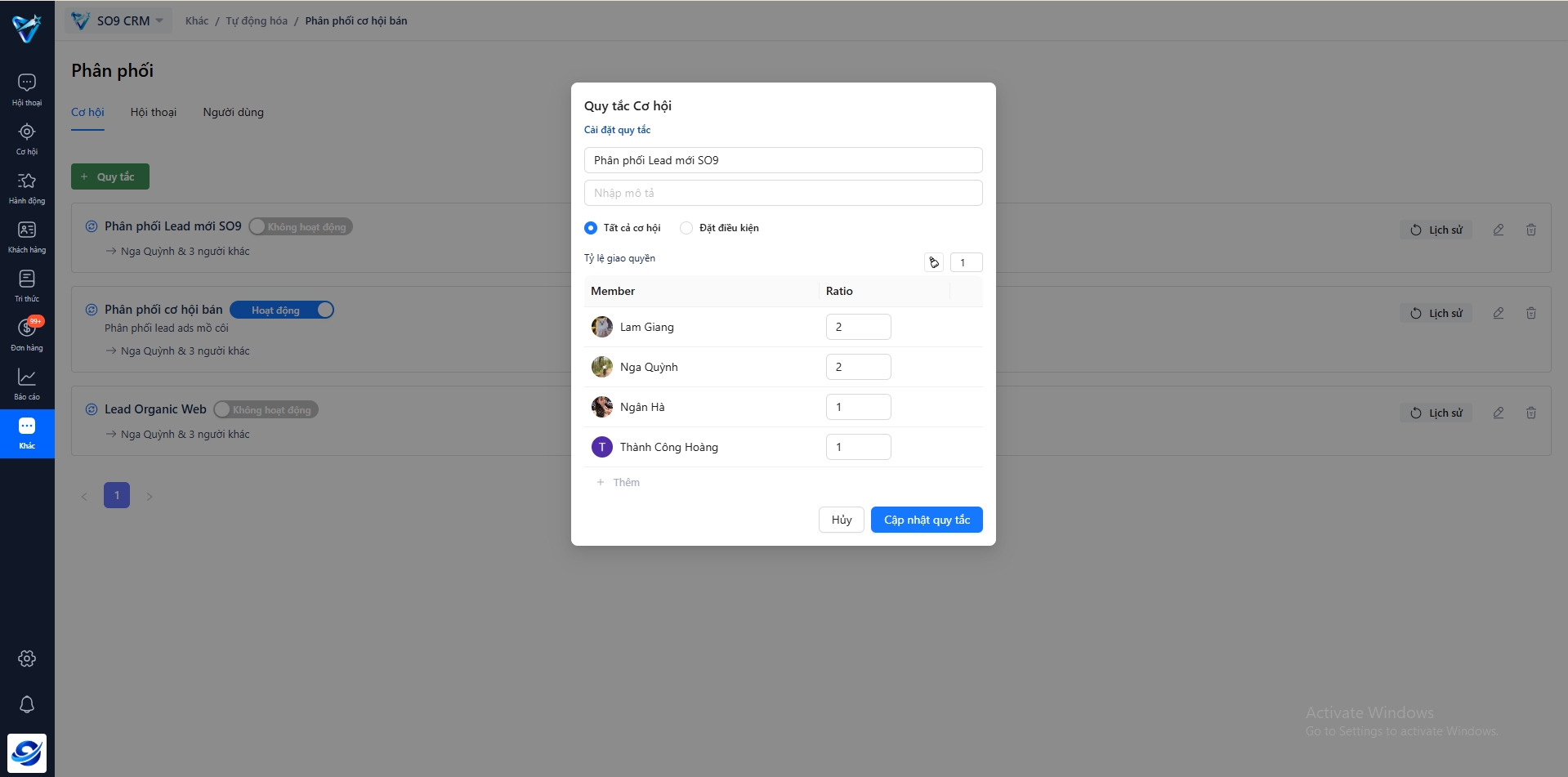Click ratio field for Lam Giang
The width and height of the screenshot is (1568, 777).
(858, 327)
